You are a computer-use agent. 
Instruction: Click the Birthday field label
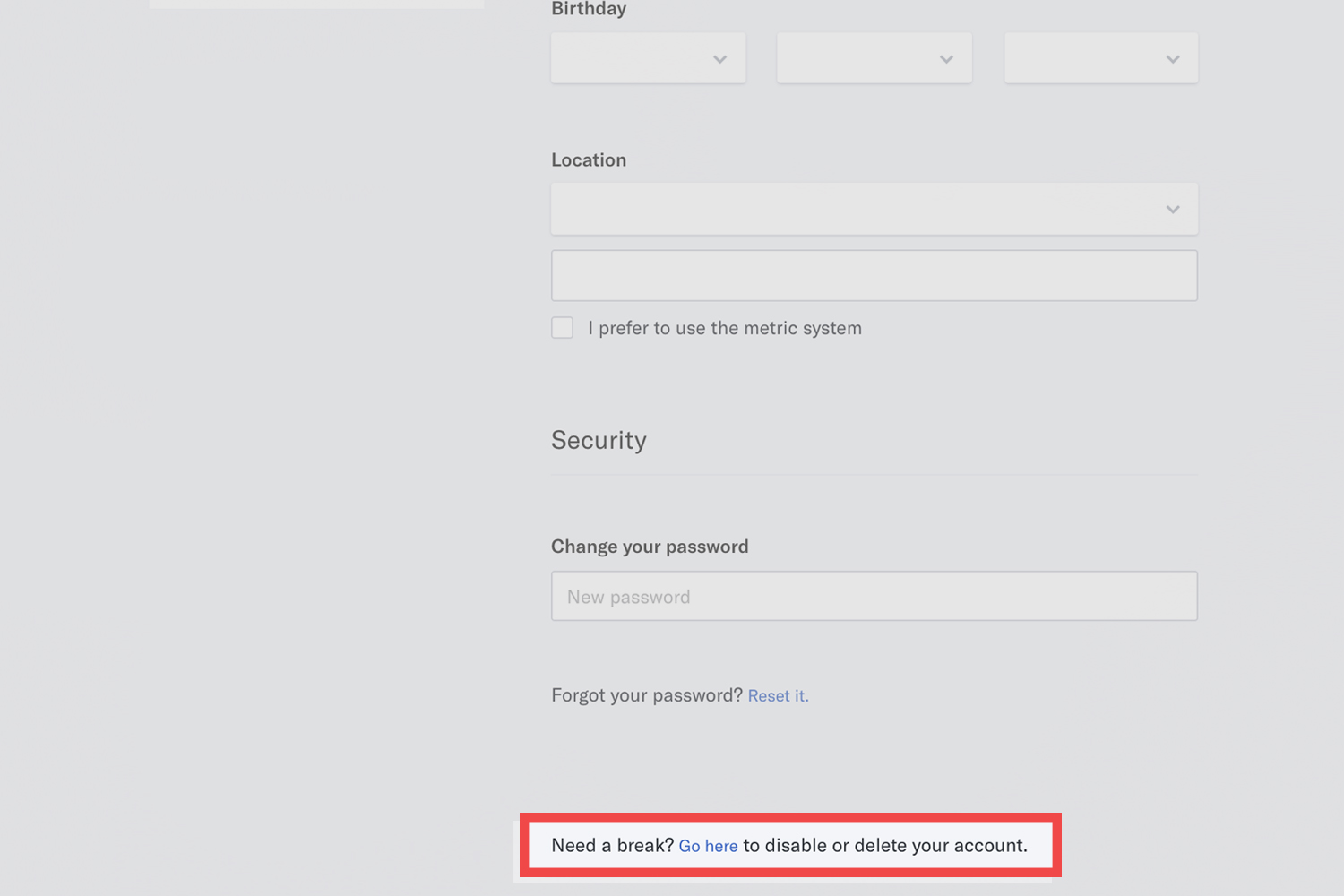(589, 9)
